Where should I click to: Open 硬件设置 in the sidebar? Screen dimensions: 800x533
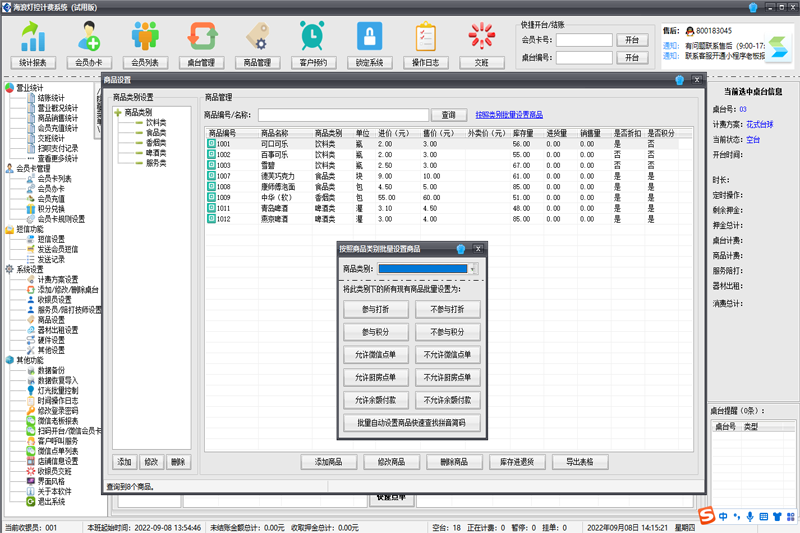pos(51,340)
